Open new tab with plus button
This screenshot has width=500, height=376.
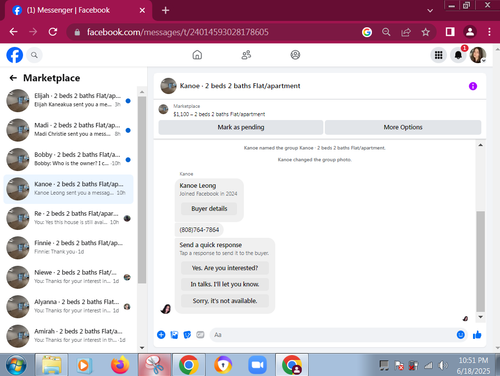click(165, 10)
